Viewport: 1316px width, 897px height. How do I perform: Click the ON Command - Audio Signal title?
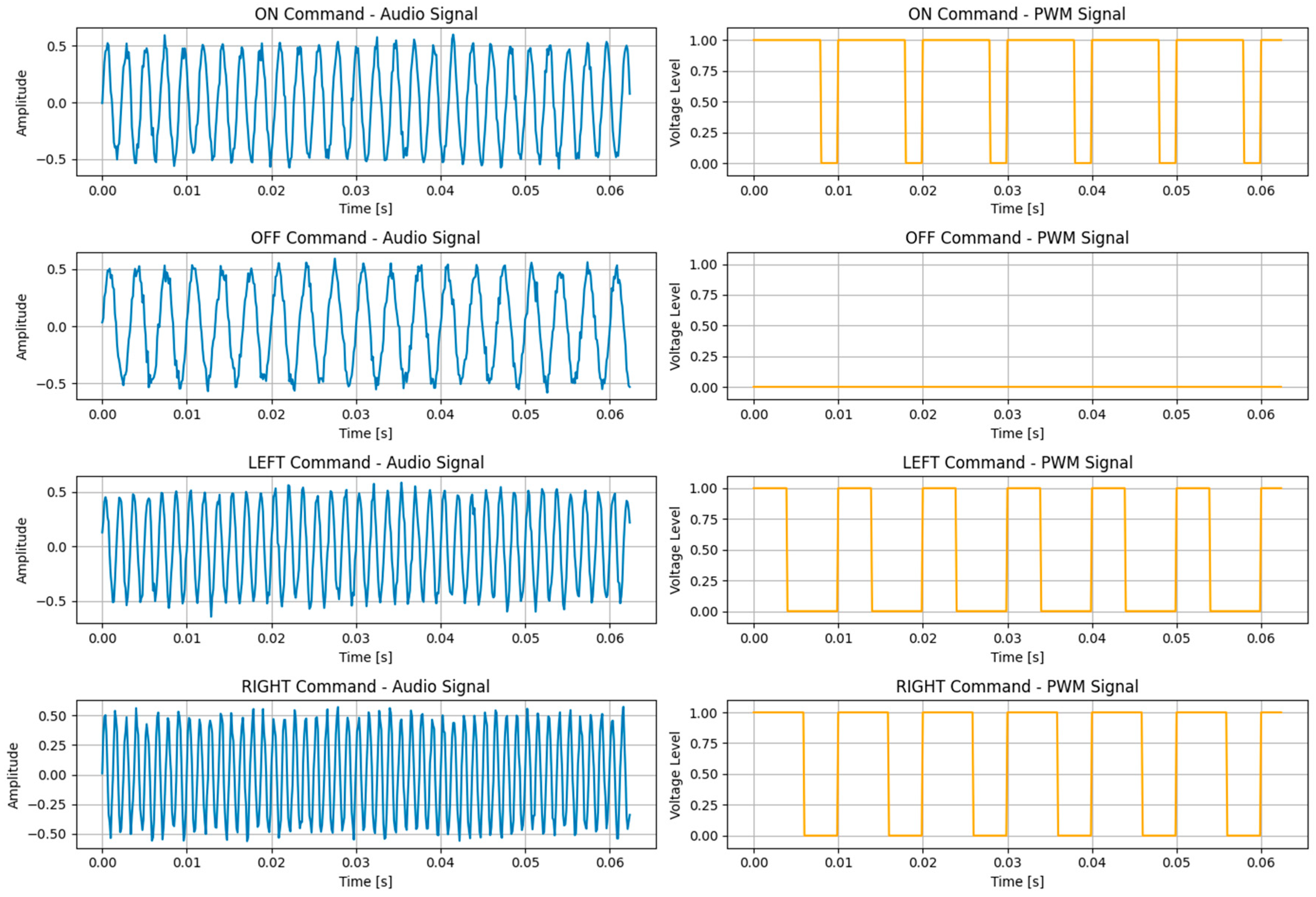(x=366, y=14)
